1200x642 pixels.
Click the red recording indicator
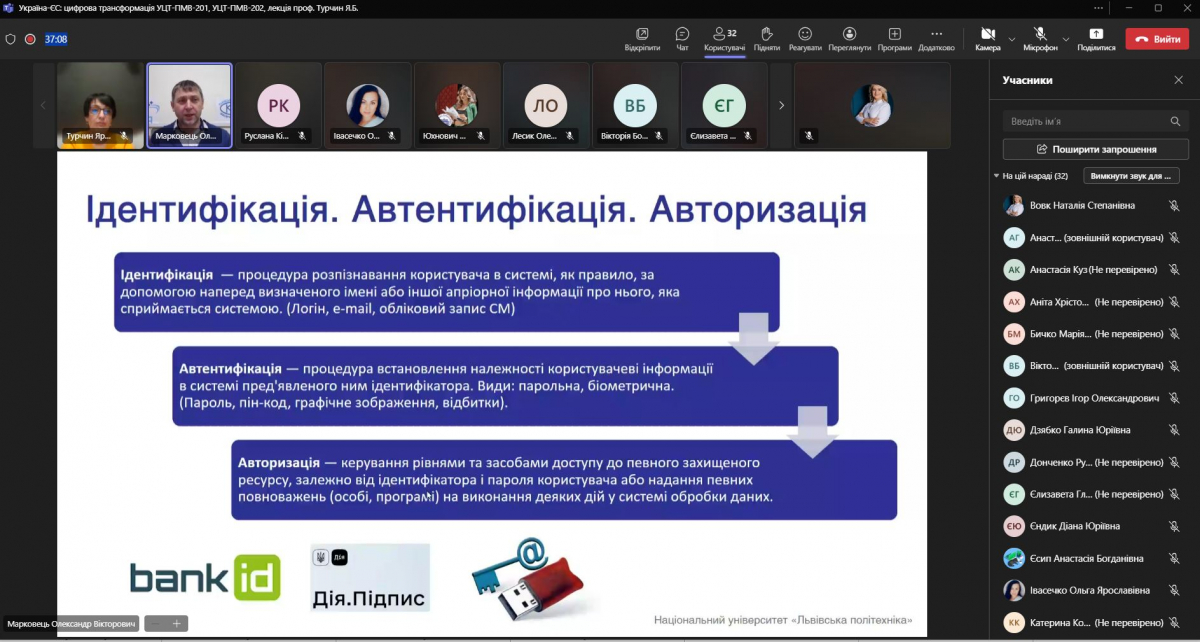coord(30,39)
